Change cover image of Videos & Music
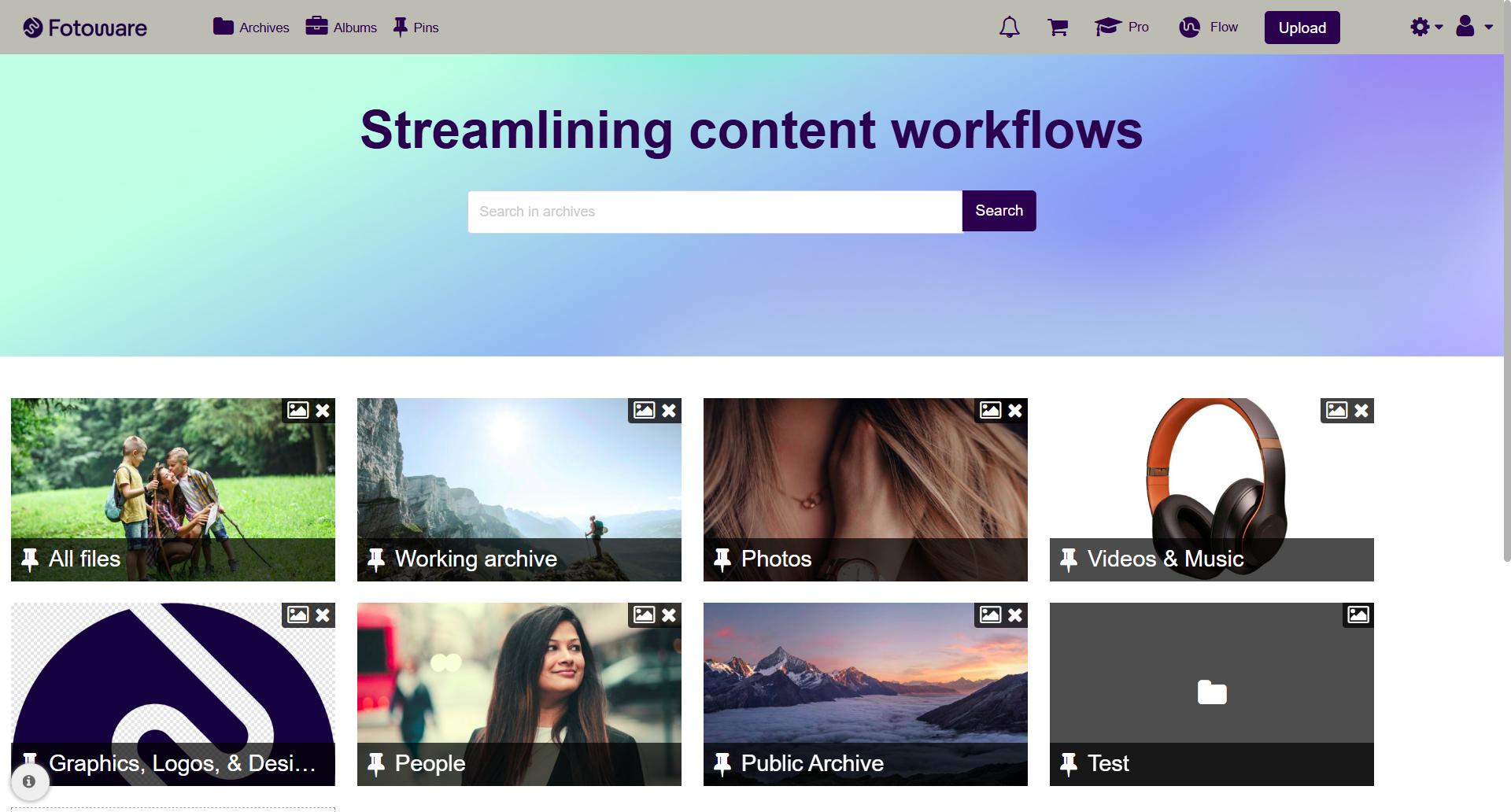 (x=1336, y=410)
